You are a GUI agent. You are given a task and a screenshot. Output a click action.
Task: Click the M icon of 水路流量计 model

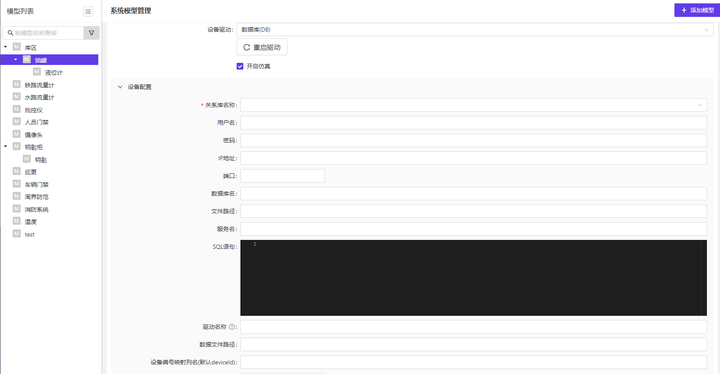pos(17,97)
